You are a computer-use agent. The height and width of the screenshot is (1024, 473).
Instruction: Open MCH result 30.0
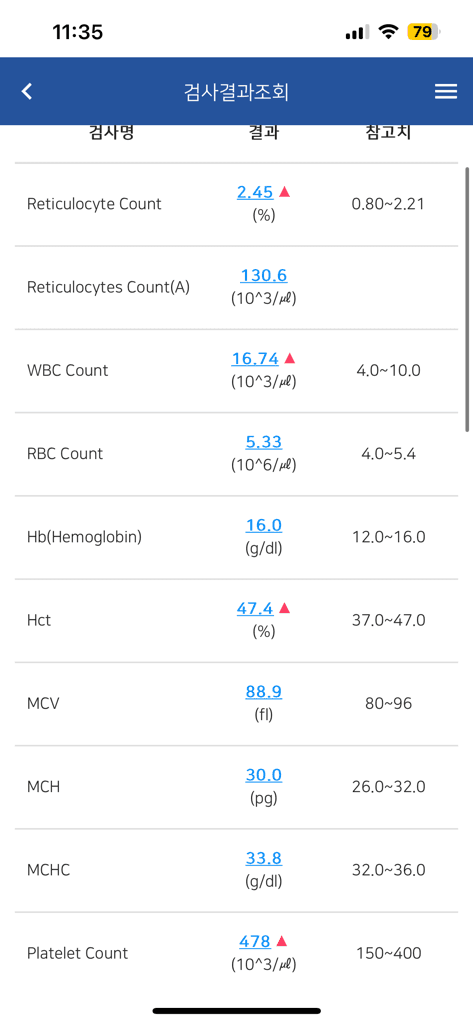263,775
